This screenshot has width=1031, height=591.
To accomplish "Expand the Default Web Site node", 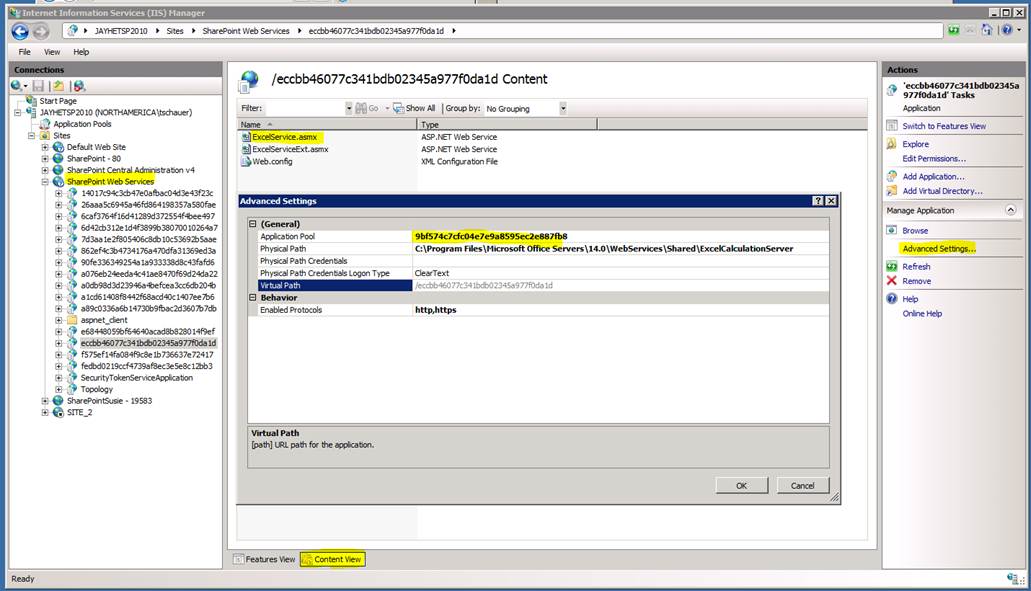I will coord(45,147).
